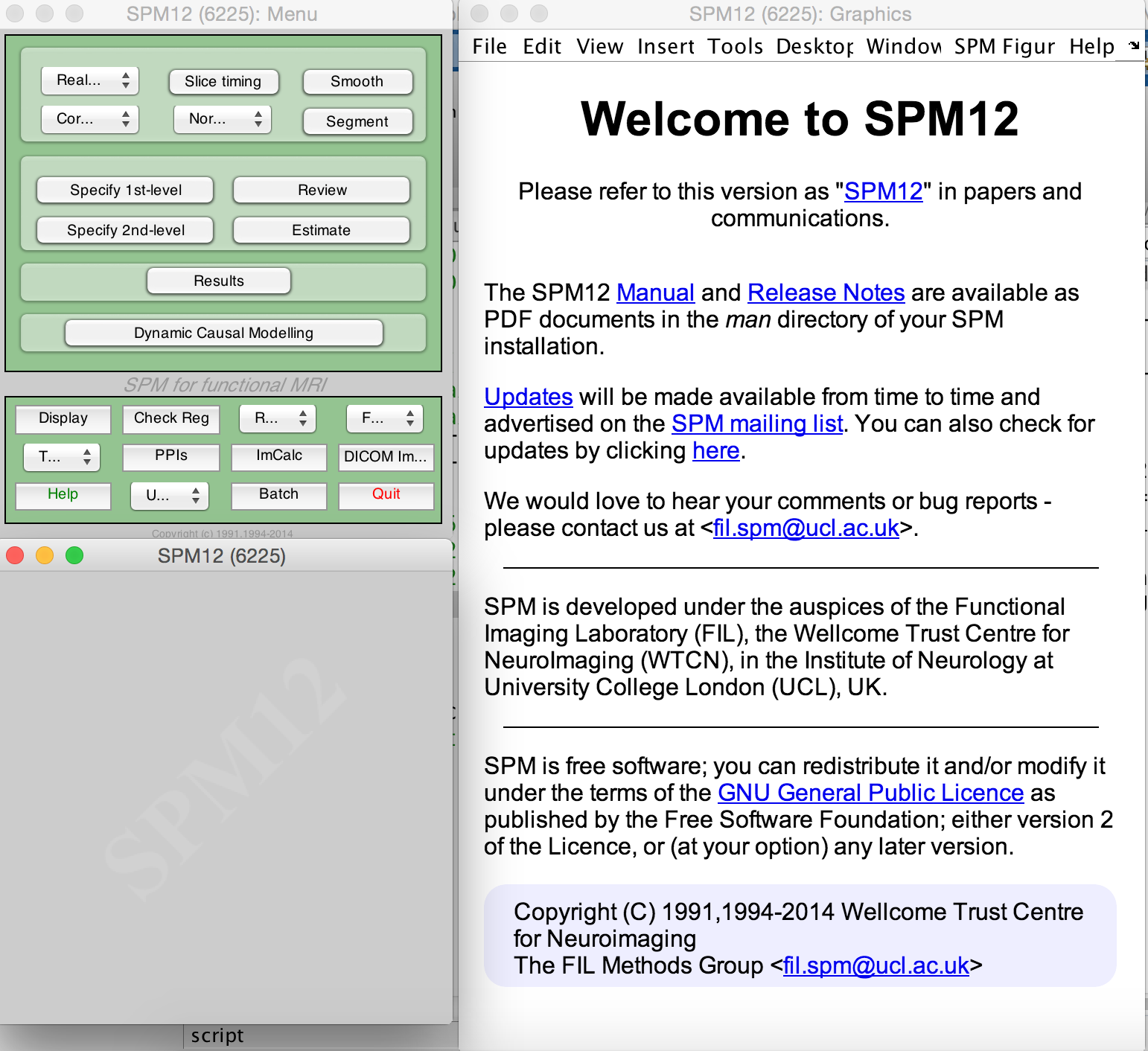1148x1051 pixels.
Task: Open the SPM mailing list link
Action: pyautogui.click(x=757, y=424)
